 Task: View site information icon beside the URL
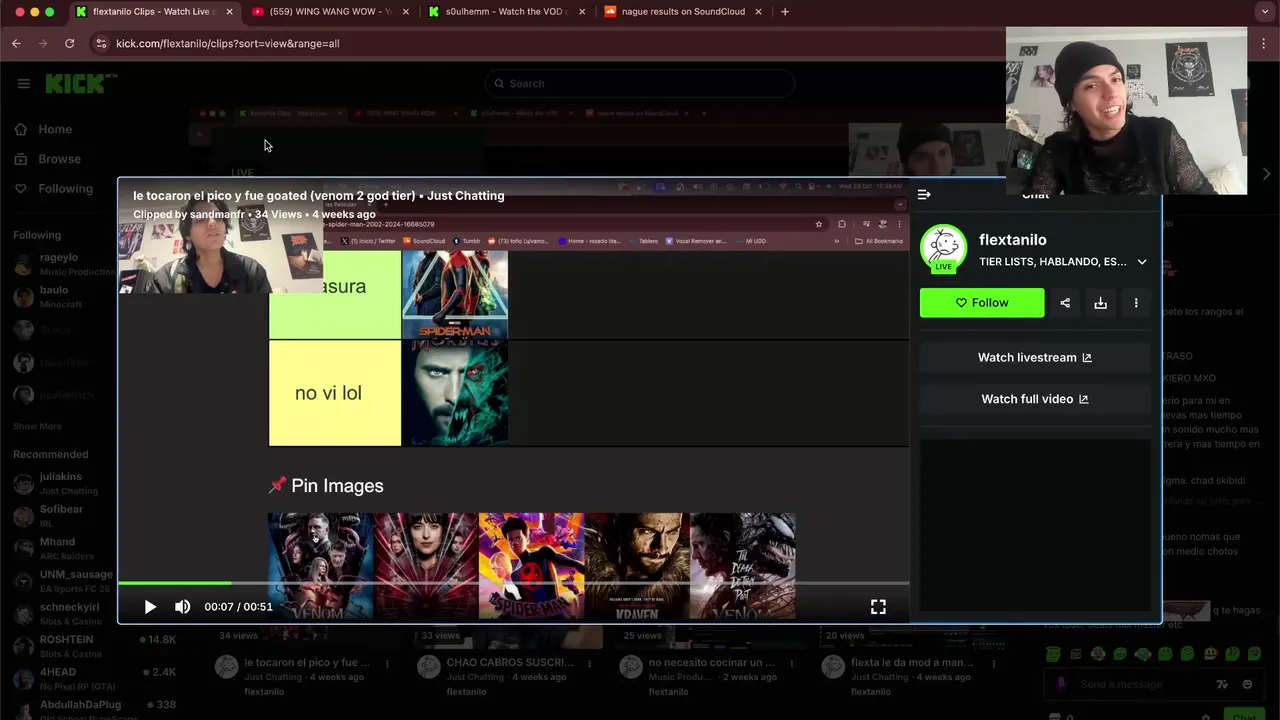point(99,43)
